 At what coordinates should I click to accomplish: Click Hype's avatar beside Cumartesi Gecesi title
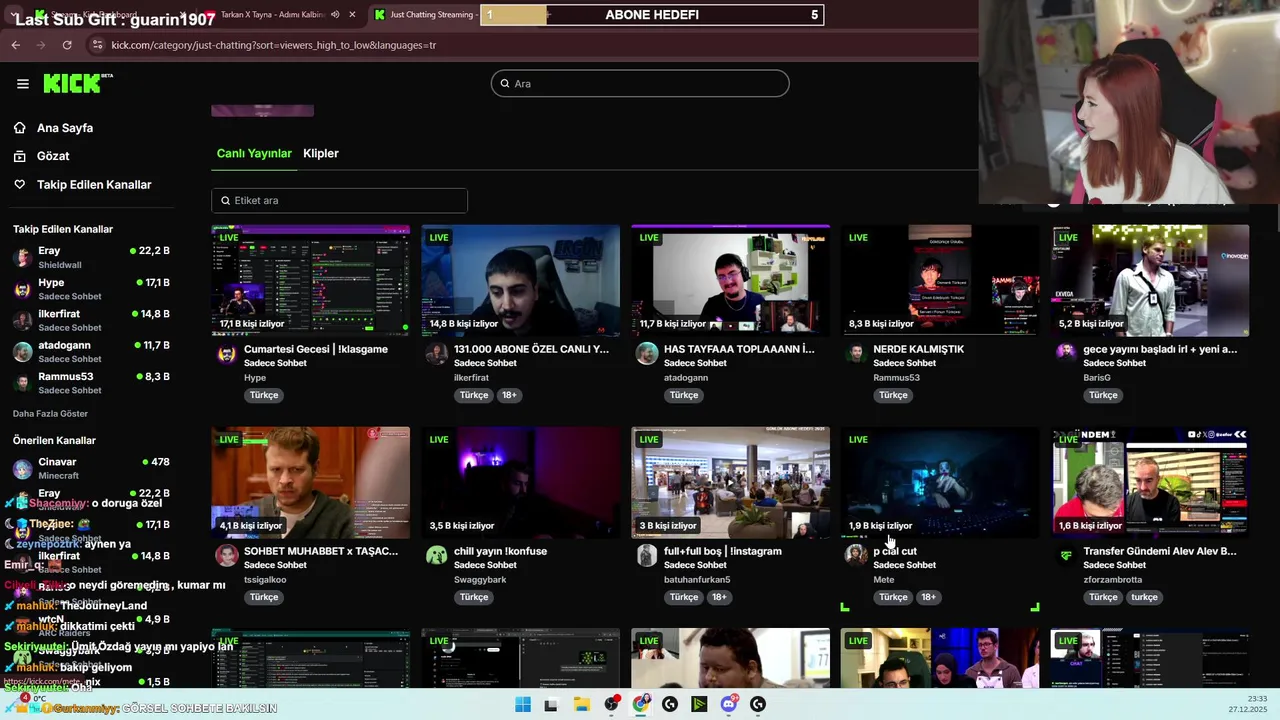click(227, 354)
